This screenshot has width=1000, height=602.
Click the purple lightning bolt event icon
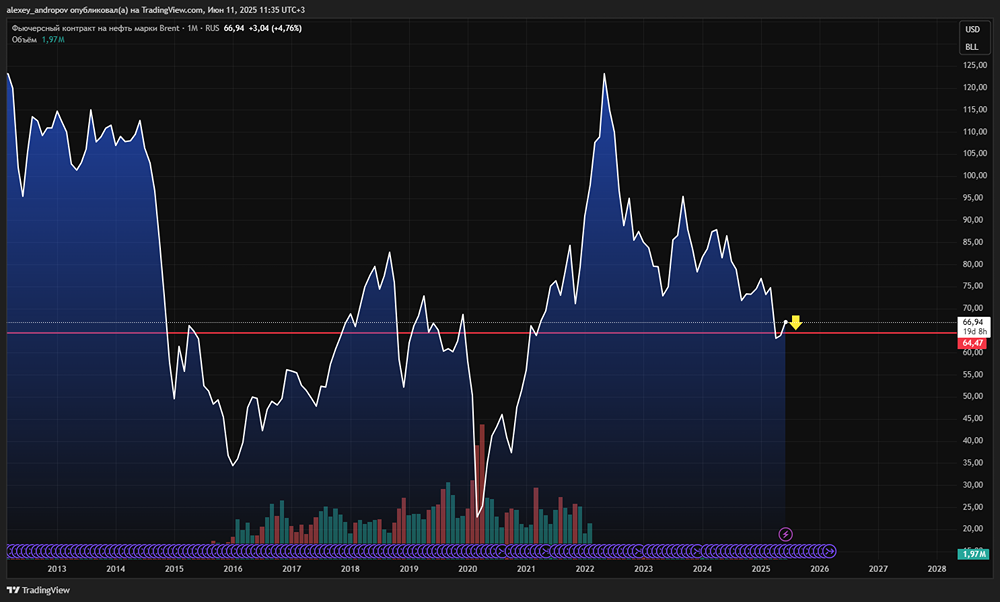click(x=786, y=534)
